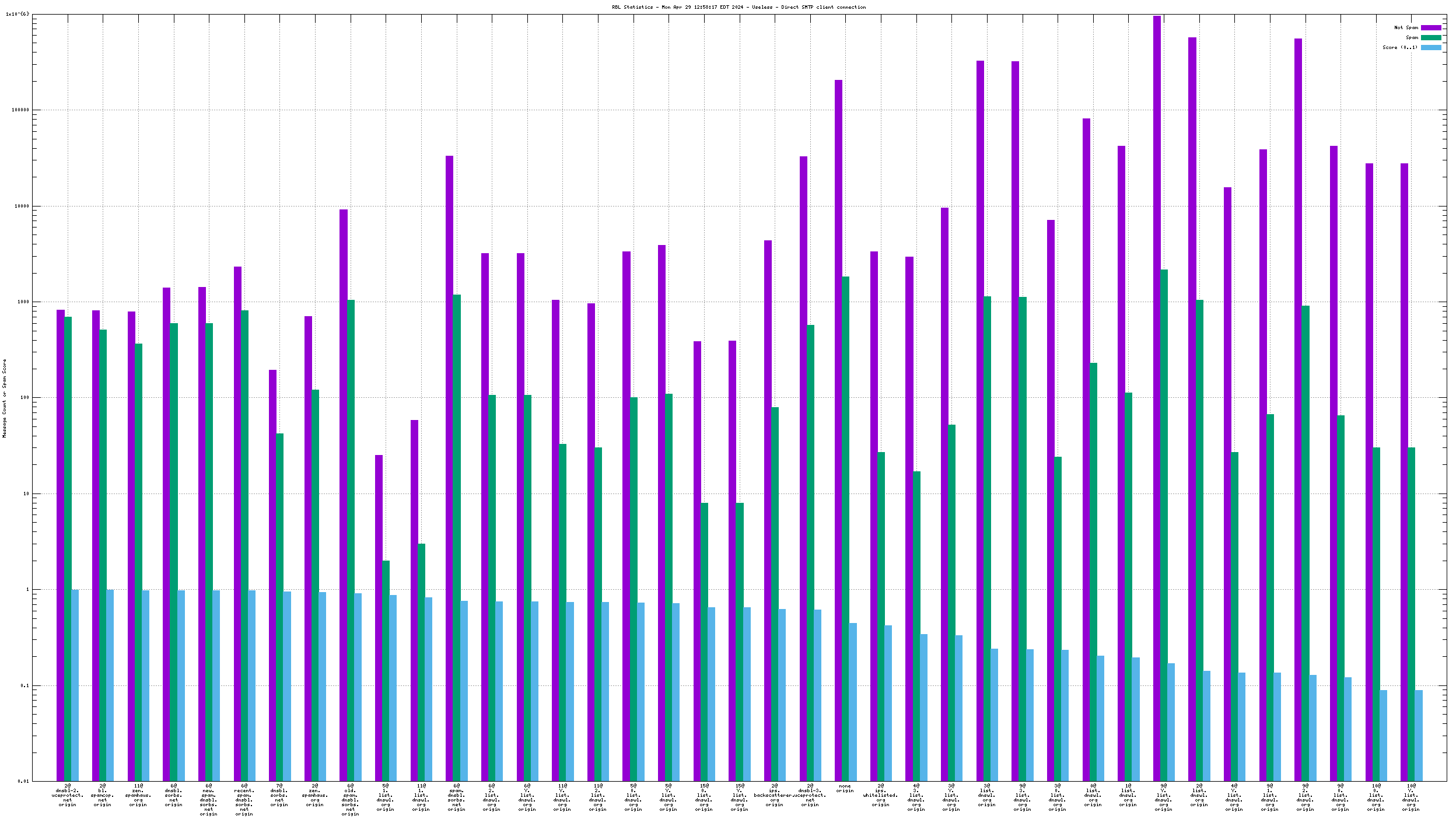This screenshot has height=819, width=1456.
Task: Click the ips.whitelisted.org origin label
Action: (x=880, y=795)
